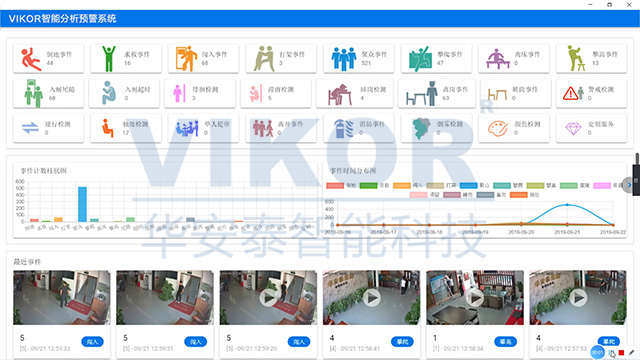
Task: Click the blue tag on the event labeled 1
Action: tap(505, 342)
